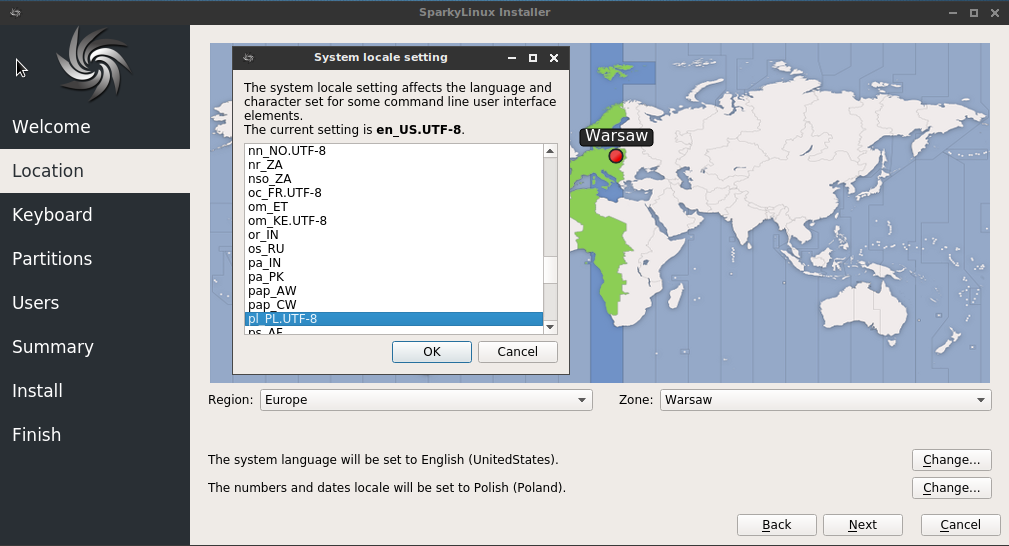The height and width of the screenshot is (546, 1009).
Task: Select pap_CW in locale list
Action: click(x=394, y=305)
